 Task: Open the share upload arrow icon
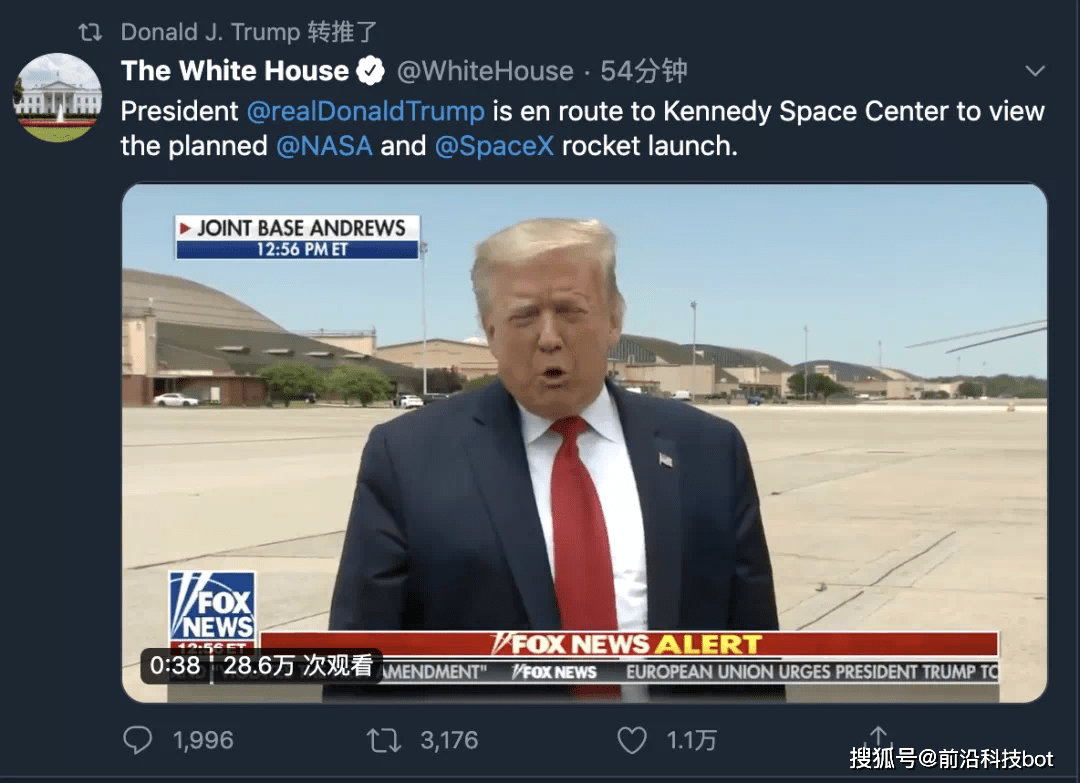878,737
